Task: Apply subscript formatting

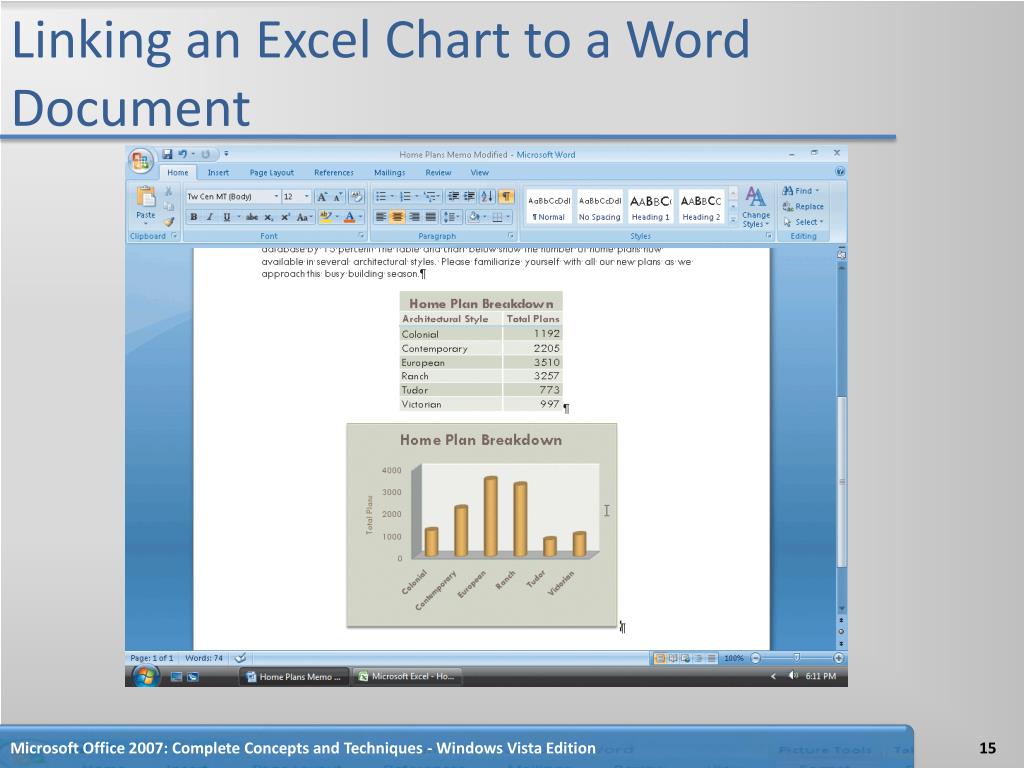Action: 268,217
